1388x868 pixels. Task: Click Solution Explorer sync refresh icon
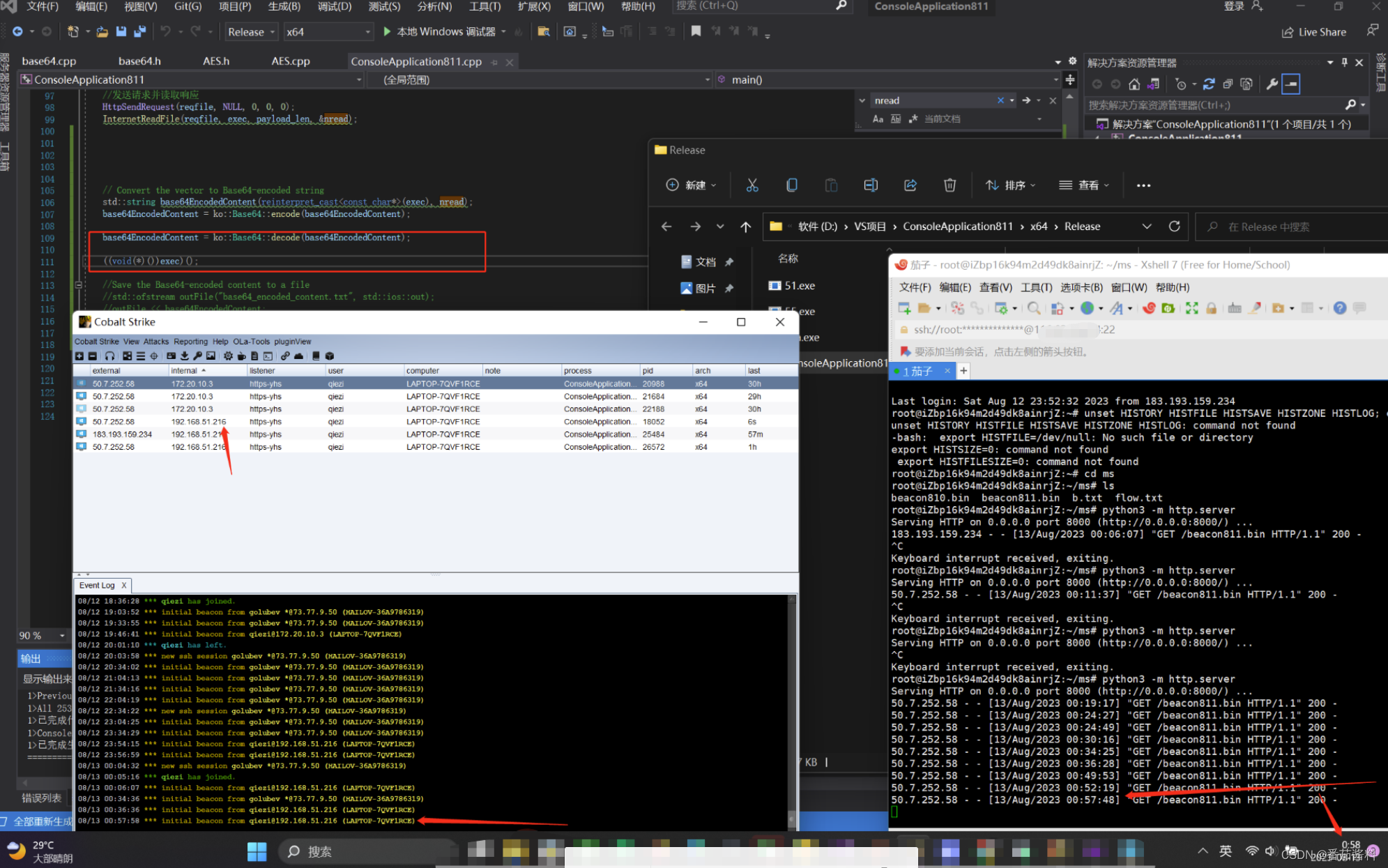1209,84
